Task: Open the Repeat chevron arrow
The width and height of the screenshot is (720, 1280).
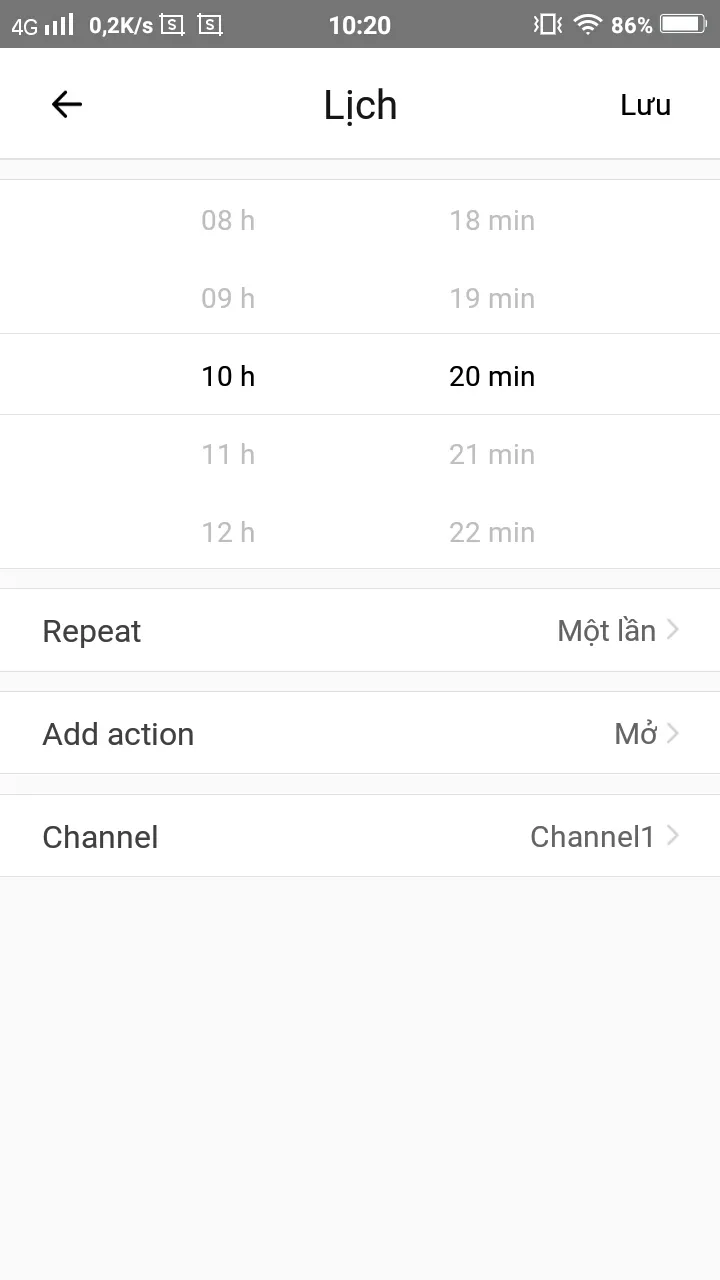Action: (673, 630)
